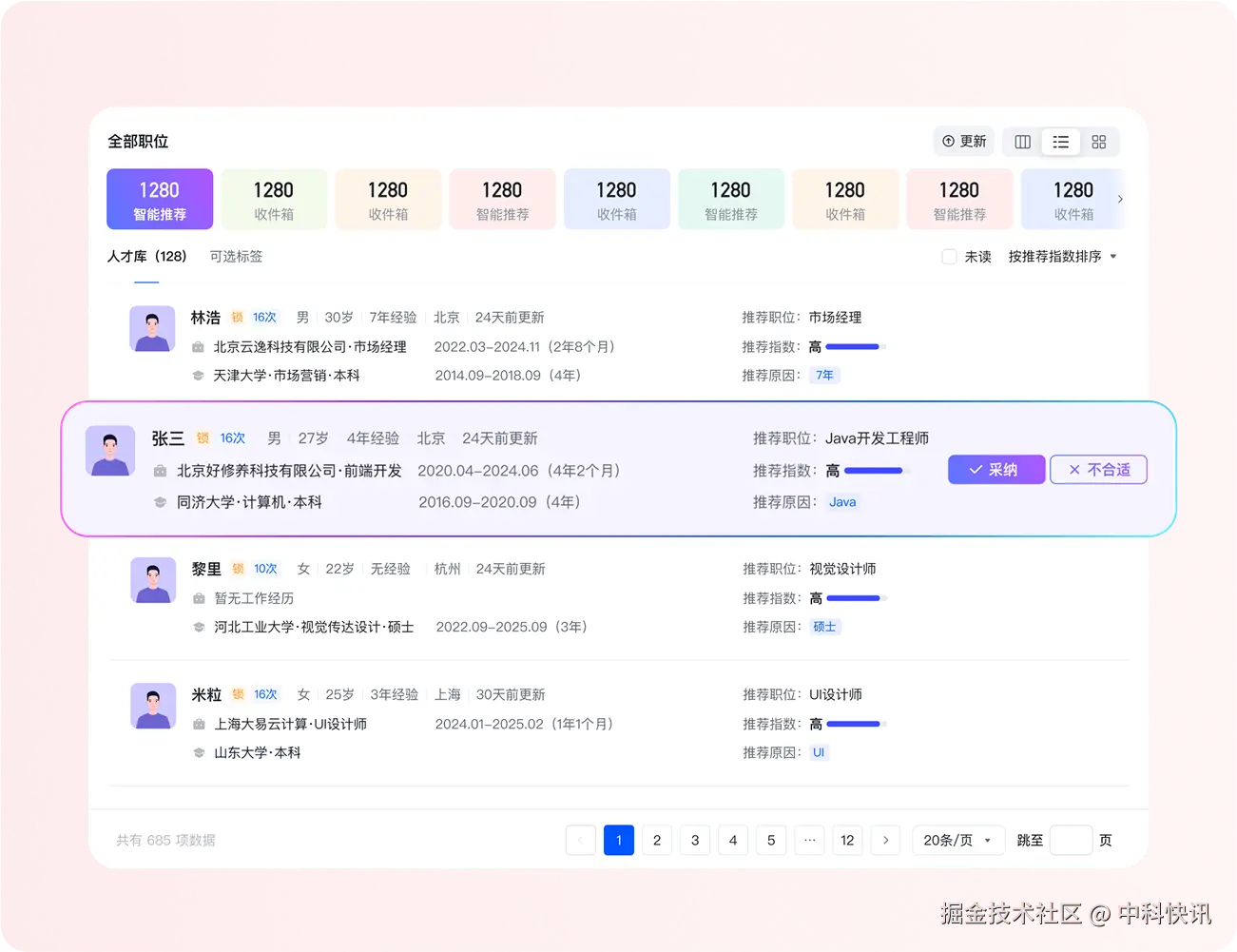Click 推荐职位 value Java开发工程师
Image resolution: width=1237 pixels, height=952 pixels.
click(x=877, y=438)
